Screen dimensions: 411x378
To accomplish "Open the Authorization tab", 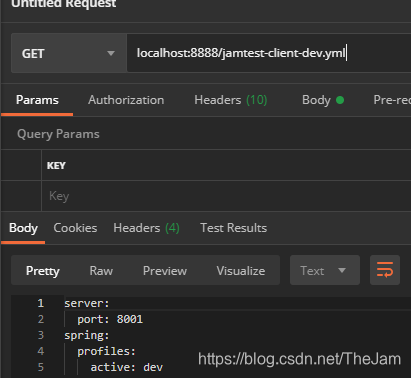I will point(126,100).
